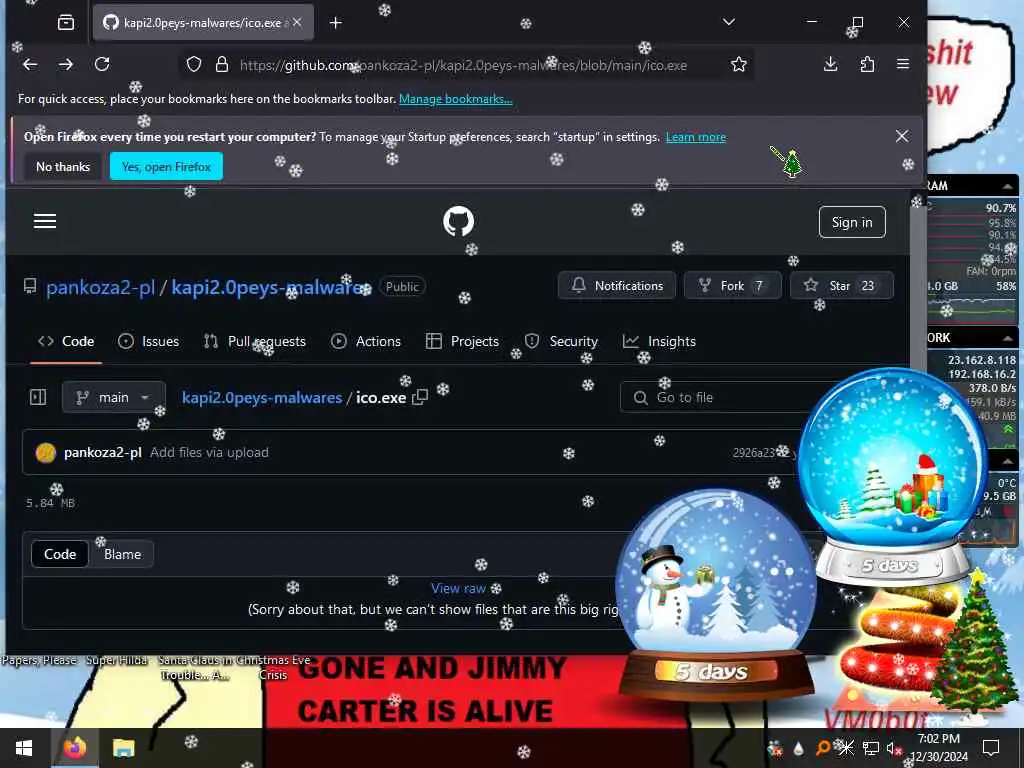1024x768 pixels.
Task: Collapse the RAM section in sidebar gadget
Action: [1008, 186]
